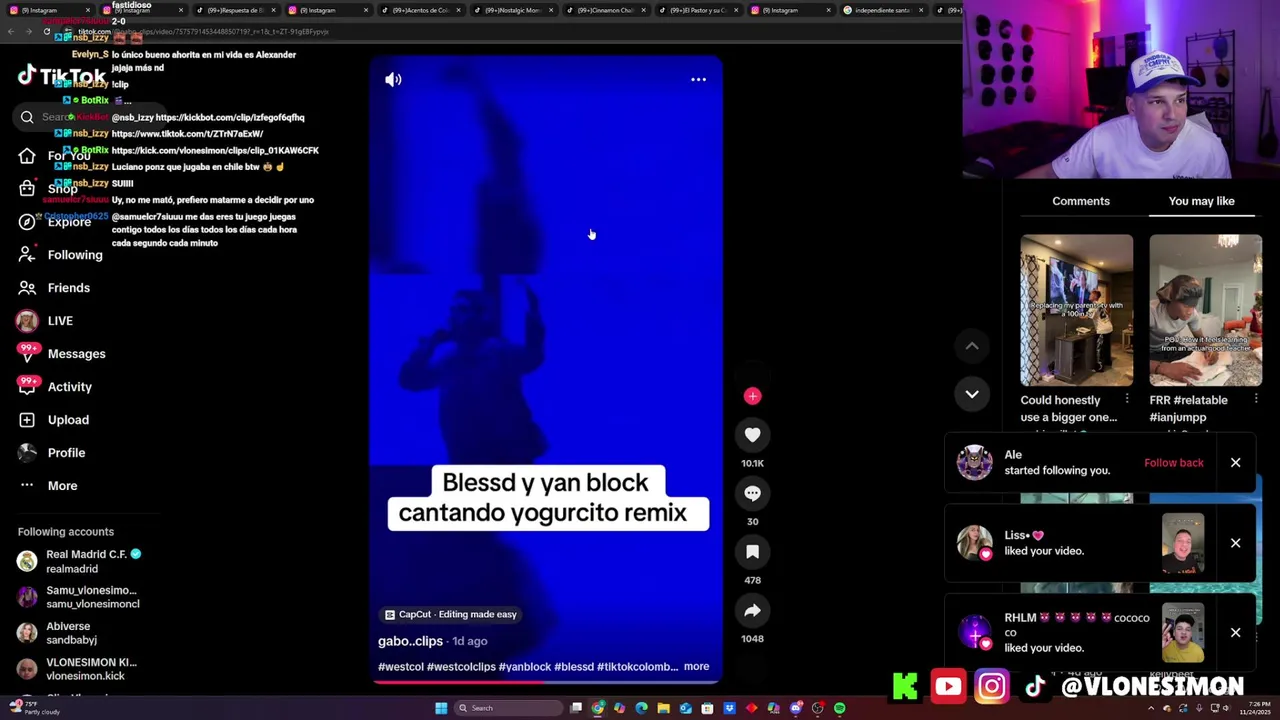Open the #yanblock hashtag
The width and height of the screenshot is (1280, 720).
pyautogui.click(x=525, y=666)
